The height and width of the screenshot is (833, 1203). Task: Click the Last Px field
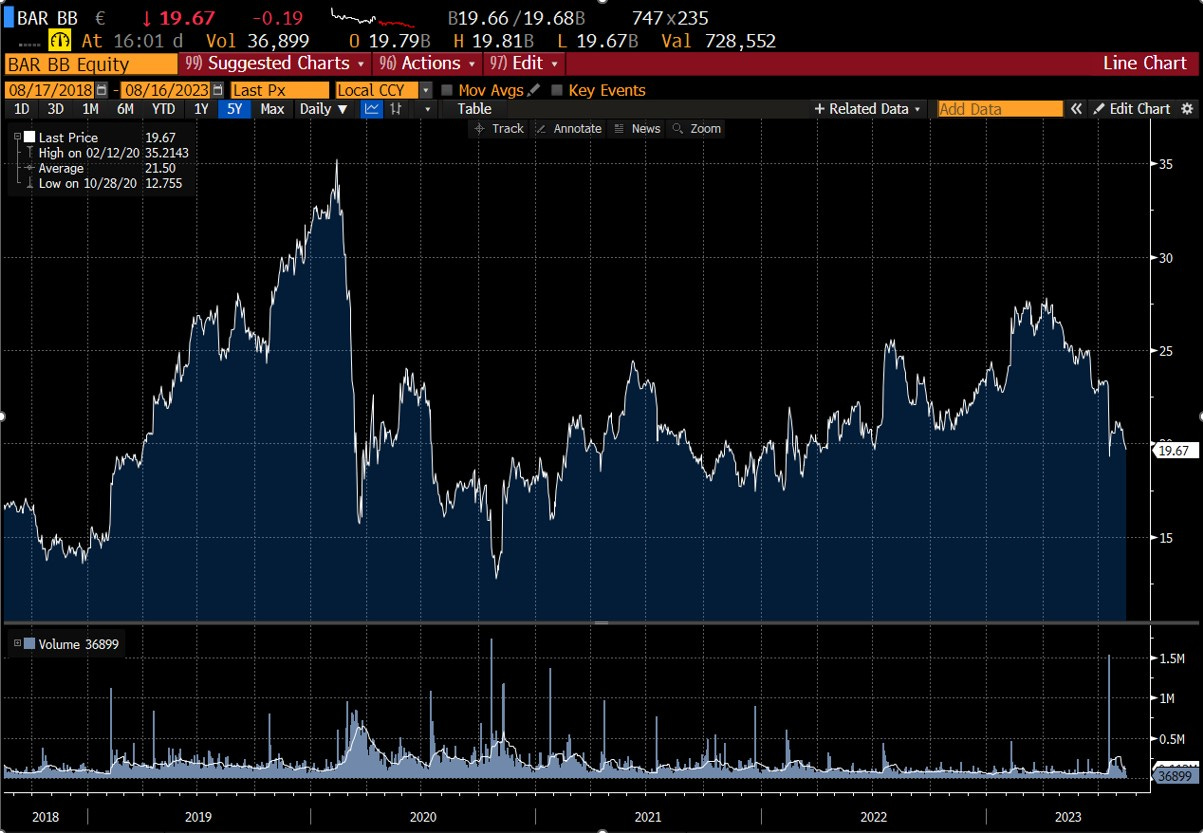coord(279,90)
